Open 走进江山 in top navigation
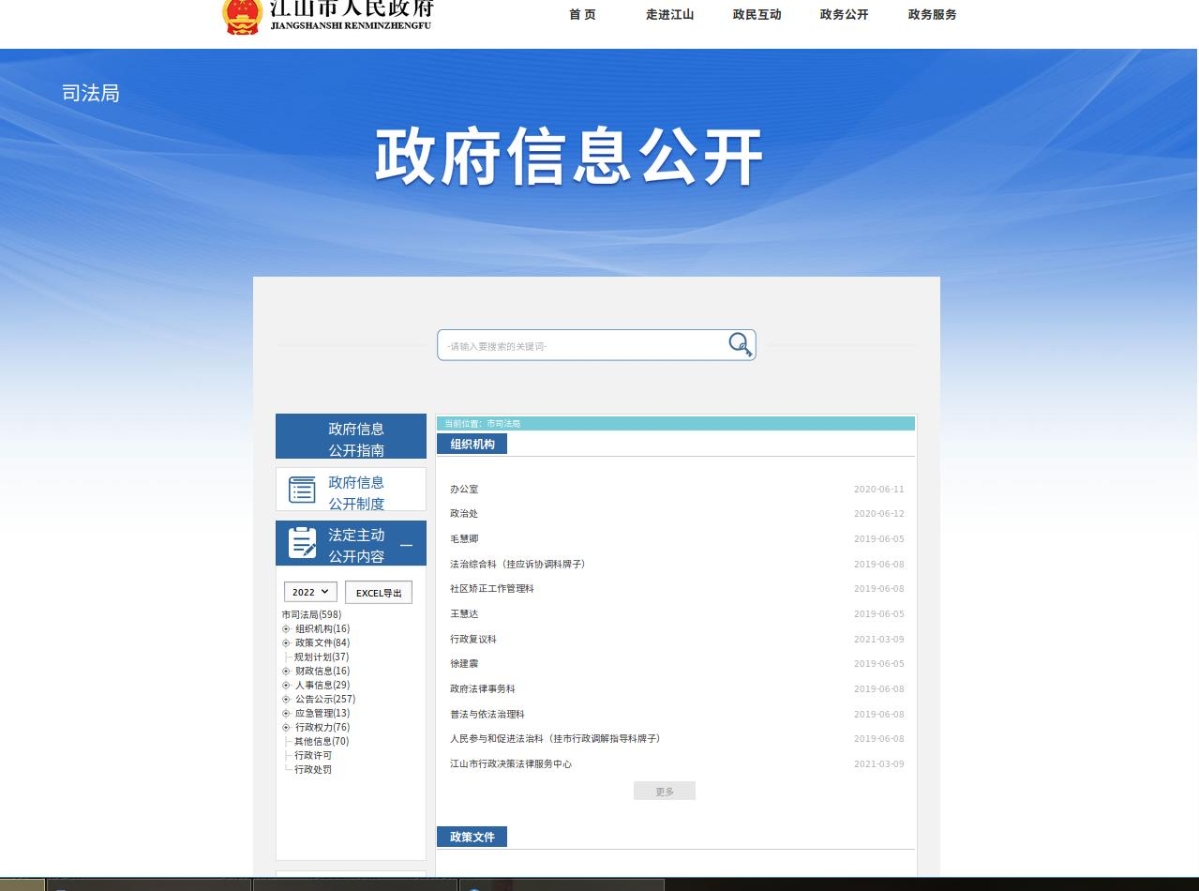The width and height of the screenshot is (1199, 891). point(669,15)
